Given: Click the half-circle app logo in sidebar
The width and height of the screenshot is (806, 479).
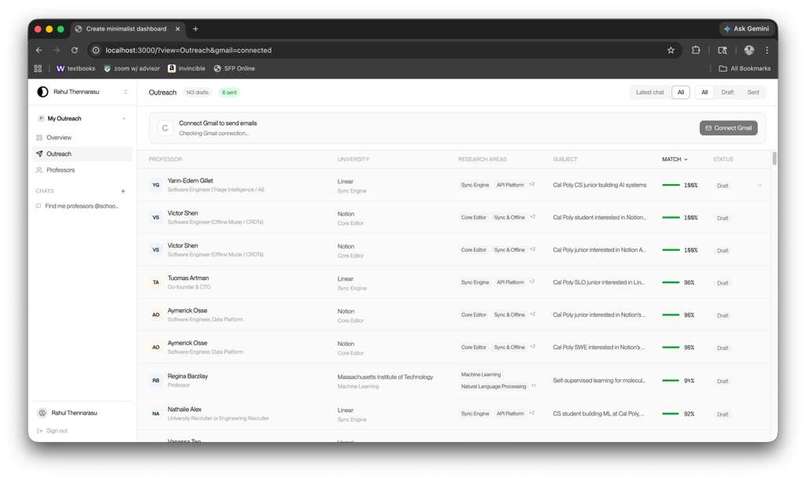Looking at the screenshot, I should [43, 91].
